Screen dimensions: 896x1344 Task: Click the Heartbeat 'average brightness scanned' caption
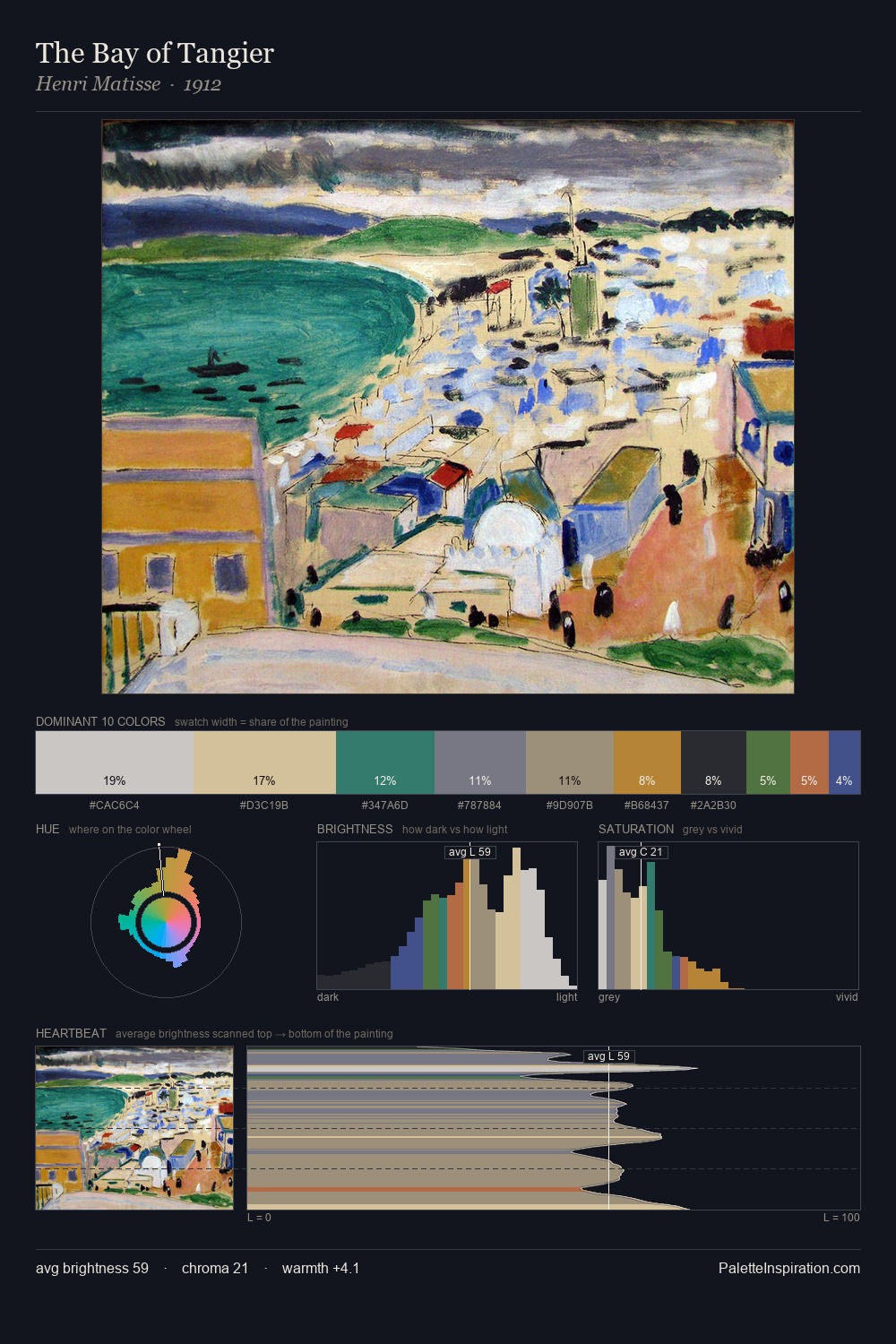(254, 1034)
